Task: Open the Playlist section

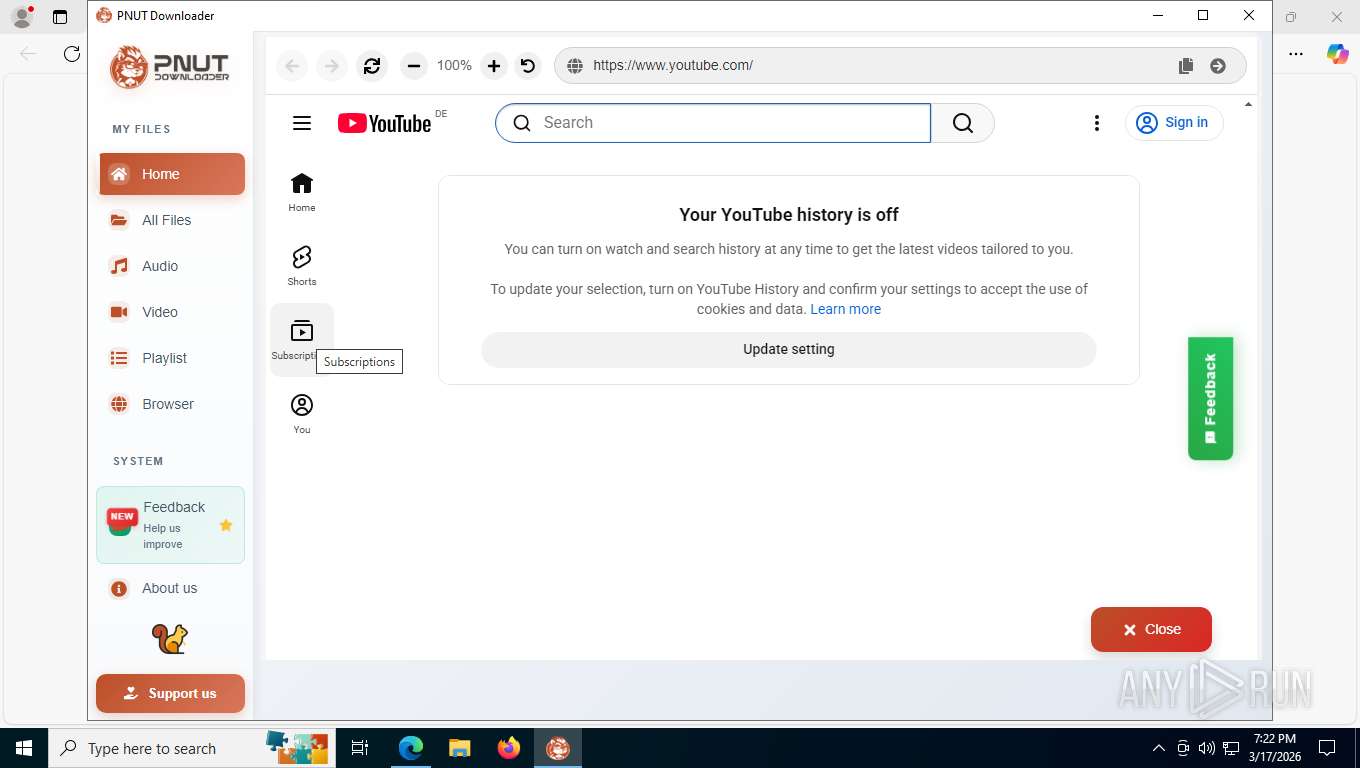Action: (172, 358)
